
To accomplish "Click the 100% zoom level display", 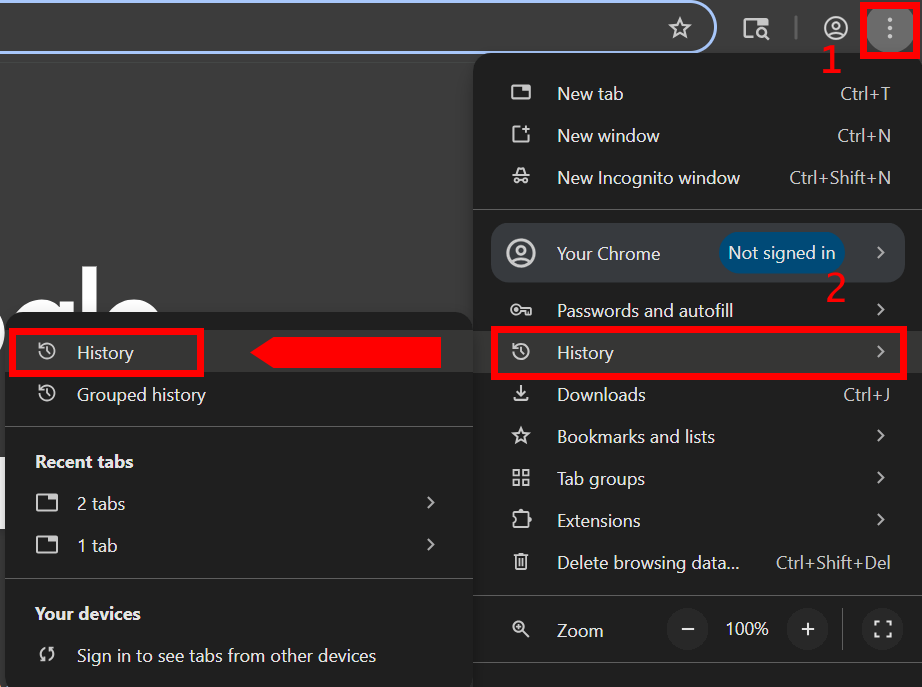I will [746, 630].
